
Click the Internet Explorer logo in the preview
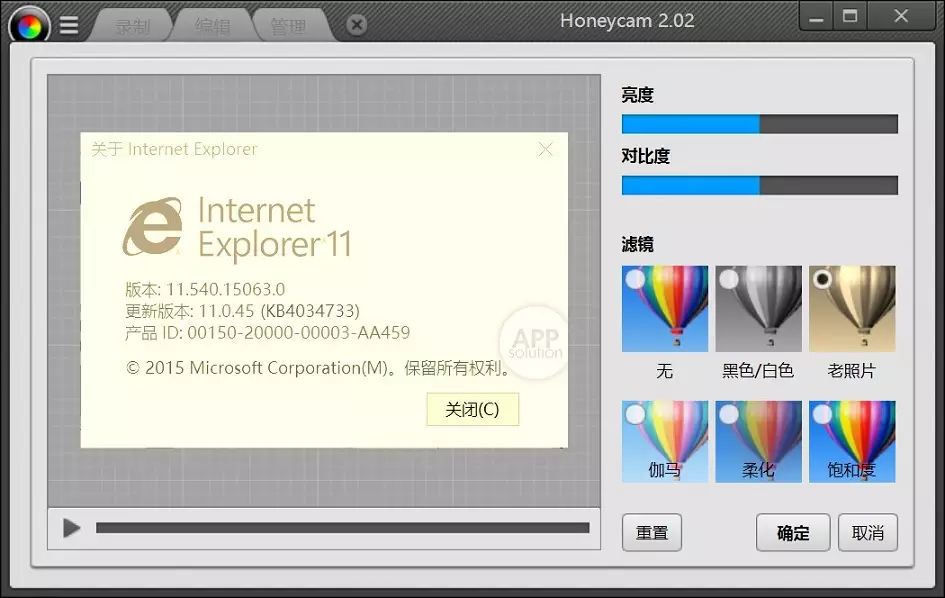(x=153, y=227)
